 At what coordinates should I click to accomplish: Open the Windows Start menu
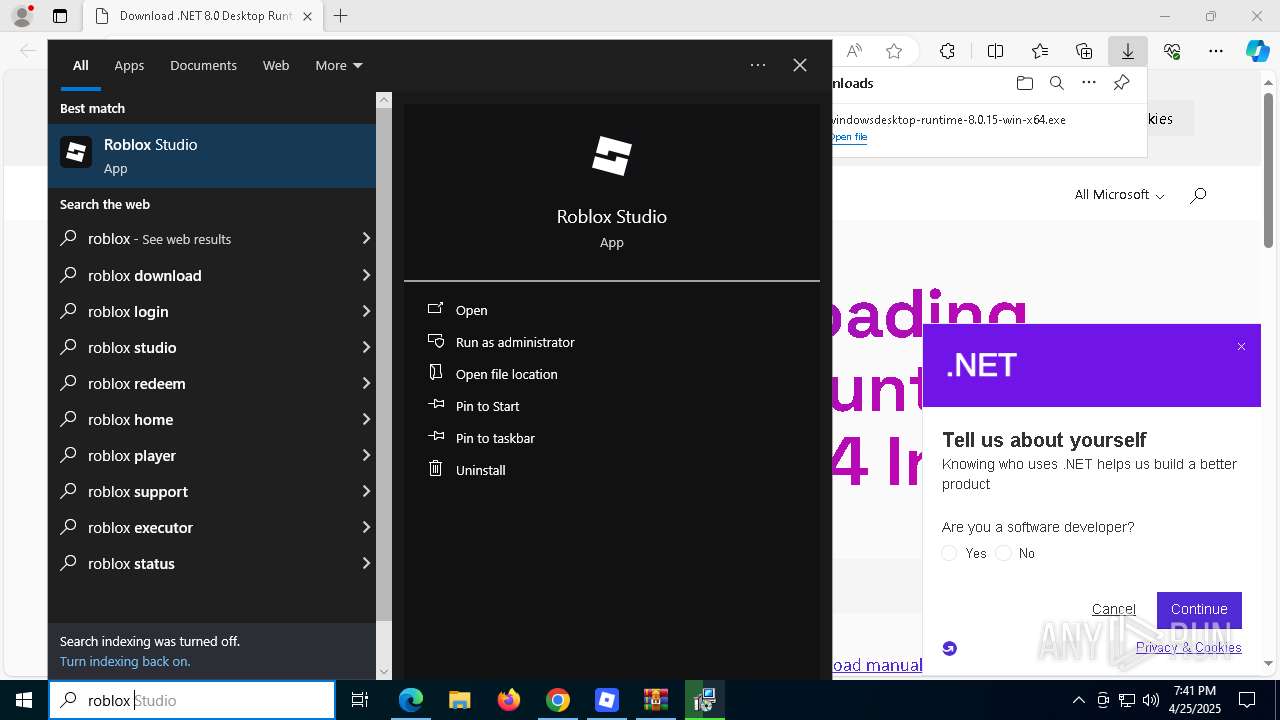[24, 700]
